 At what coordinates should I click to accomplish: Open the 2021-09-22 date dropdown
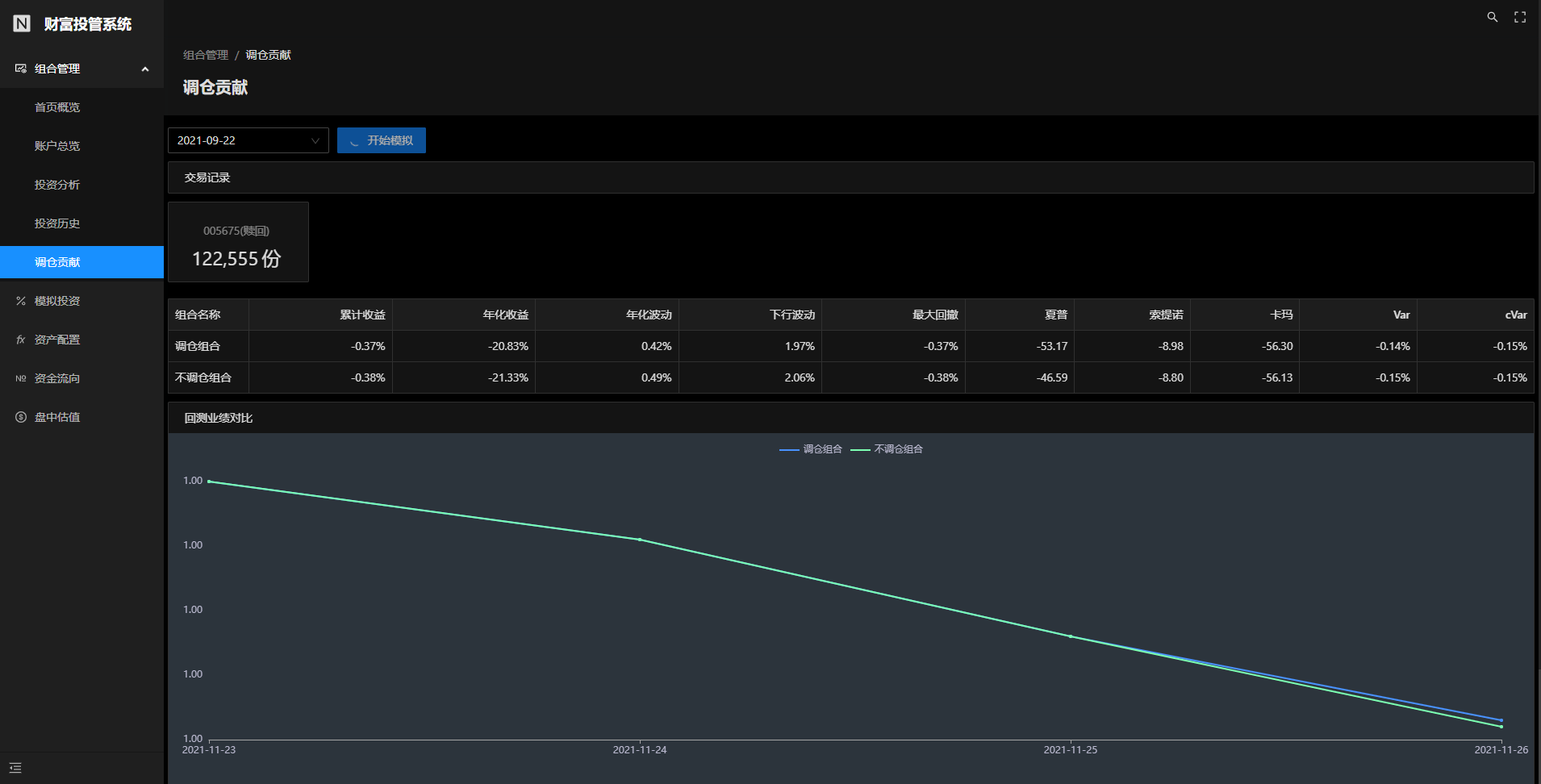(x=248, y=140)
